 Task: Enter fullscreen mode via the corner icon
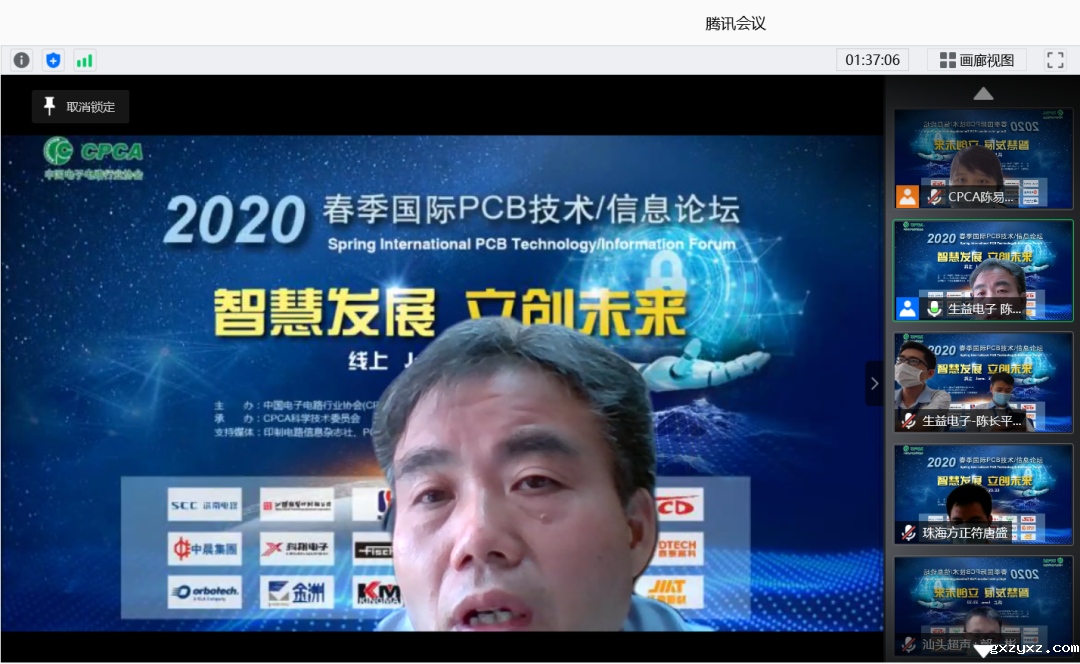(x=1055, y=60)
